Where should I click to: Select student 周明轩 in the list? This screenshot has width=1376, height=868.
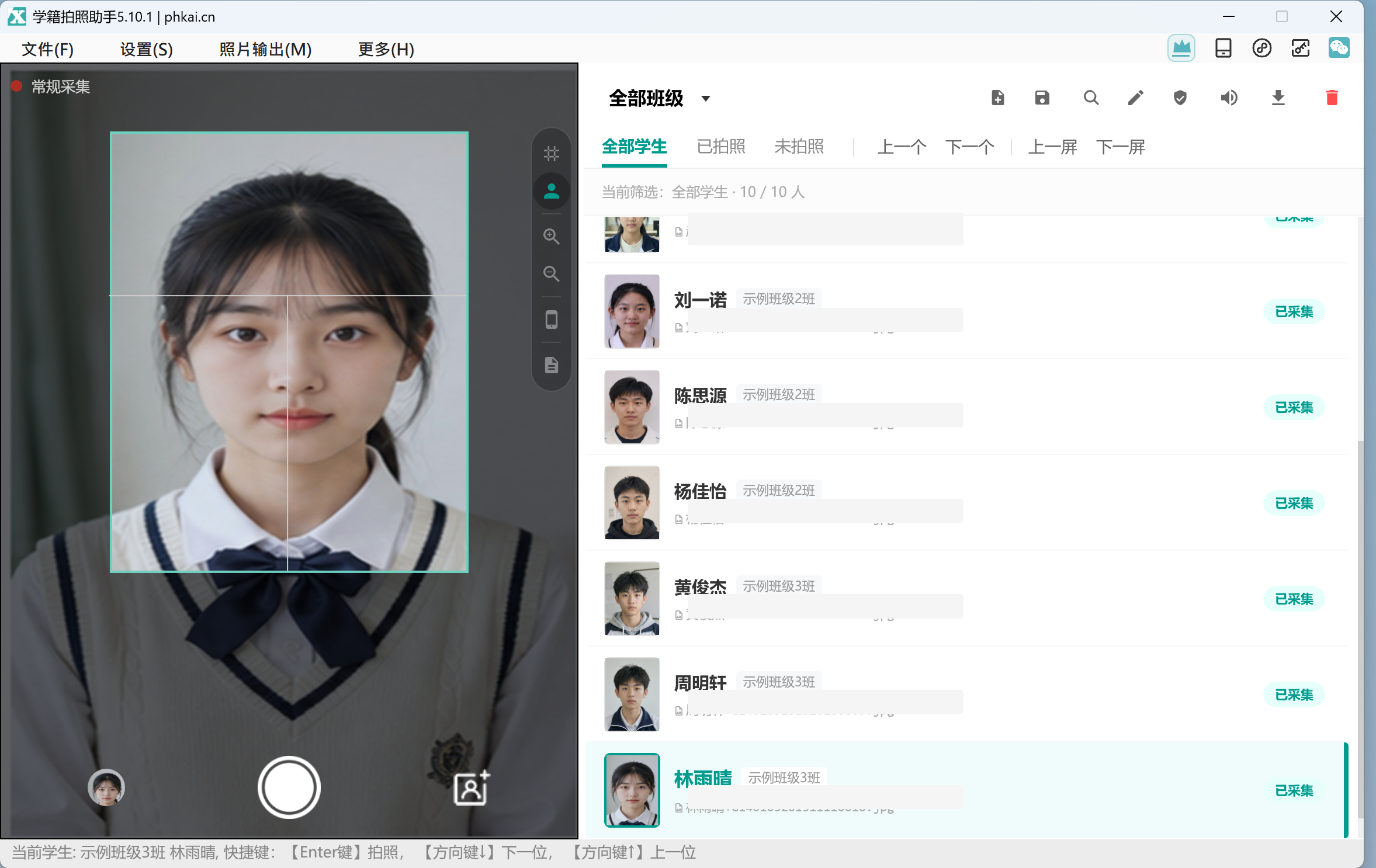(966, 695)
